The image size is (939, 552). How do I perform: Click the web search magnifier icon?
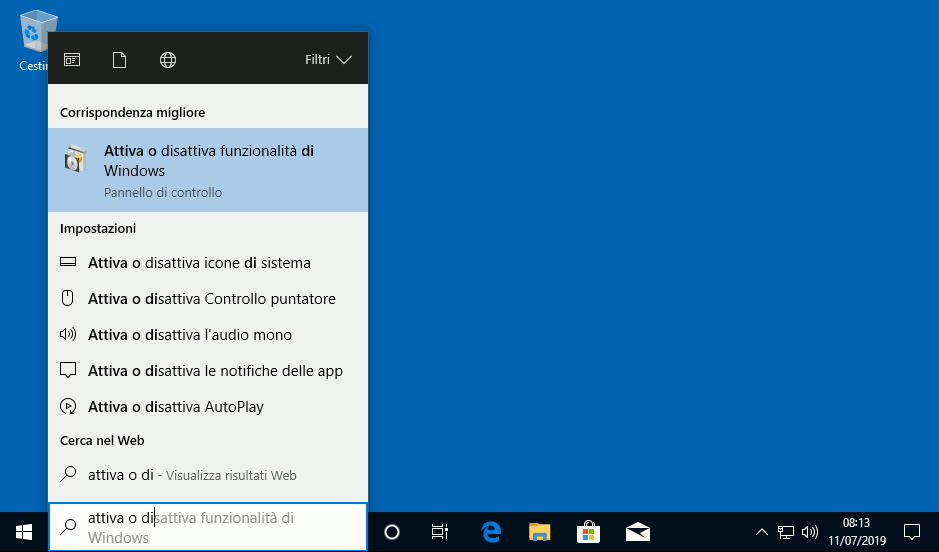pyautogui.click(x=68, y=474)
